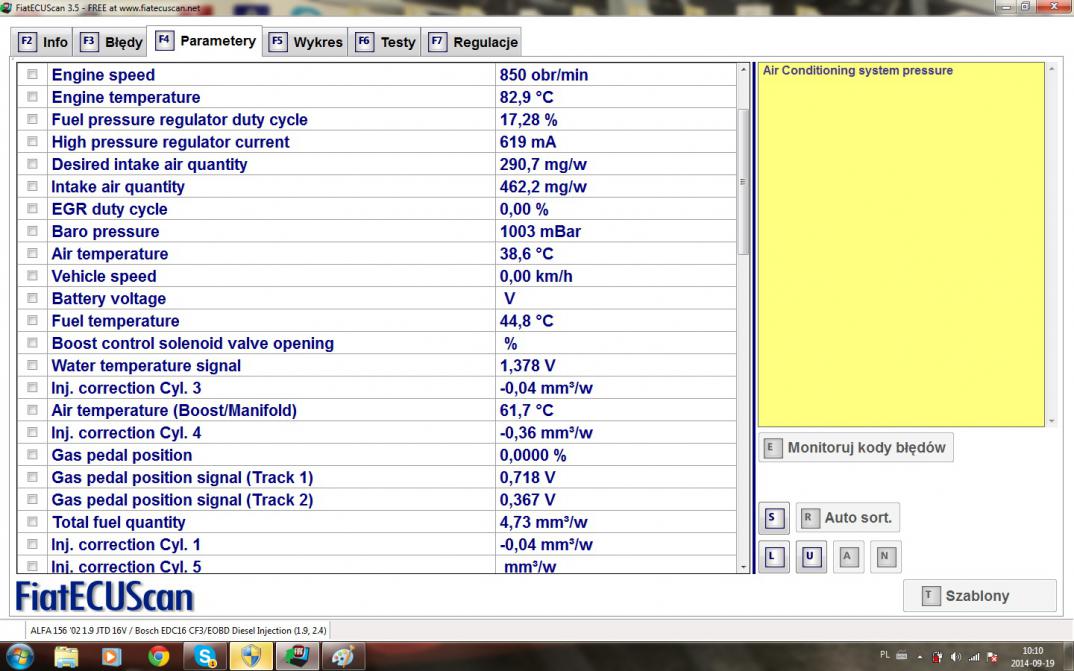Open the Szablony templates button
The height and width of the screenshot is (671, 1074).
(x=979, y=596)
